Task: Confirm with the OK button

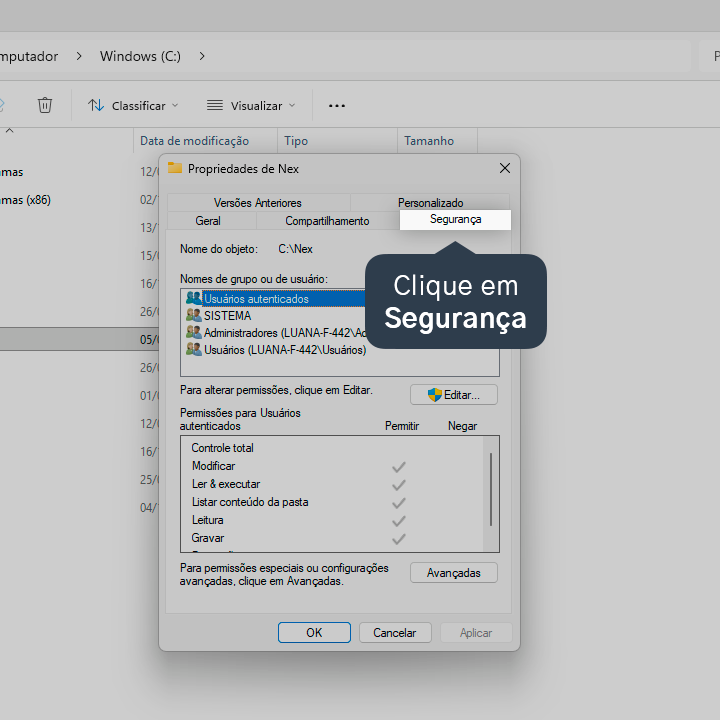Action: tap(314, 632)
